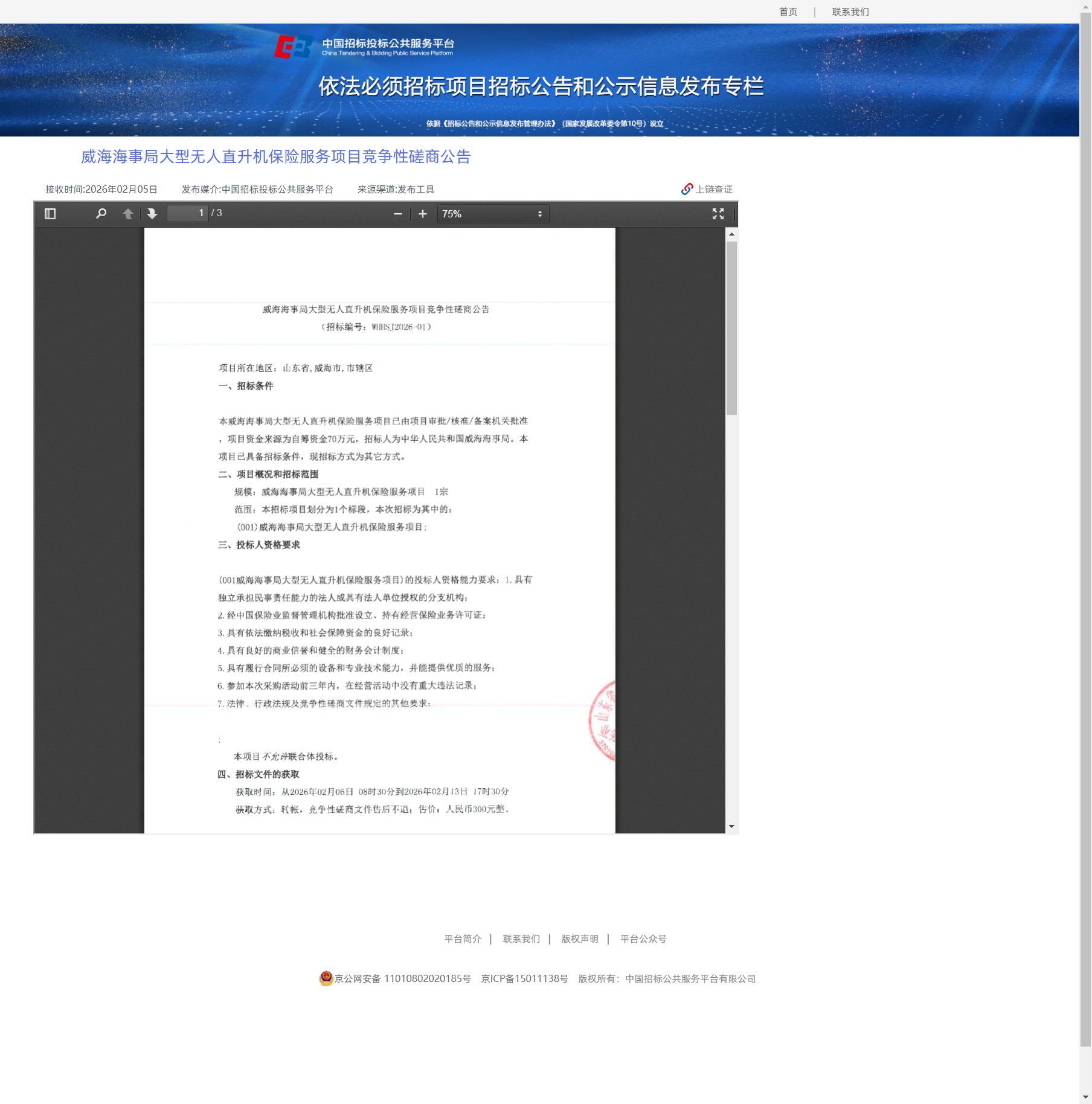Click the zoom in plus icon
Image resolution: width=1092 pixels, height=1104 pixels.
pyautogui.click(x=423, y=214)
